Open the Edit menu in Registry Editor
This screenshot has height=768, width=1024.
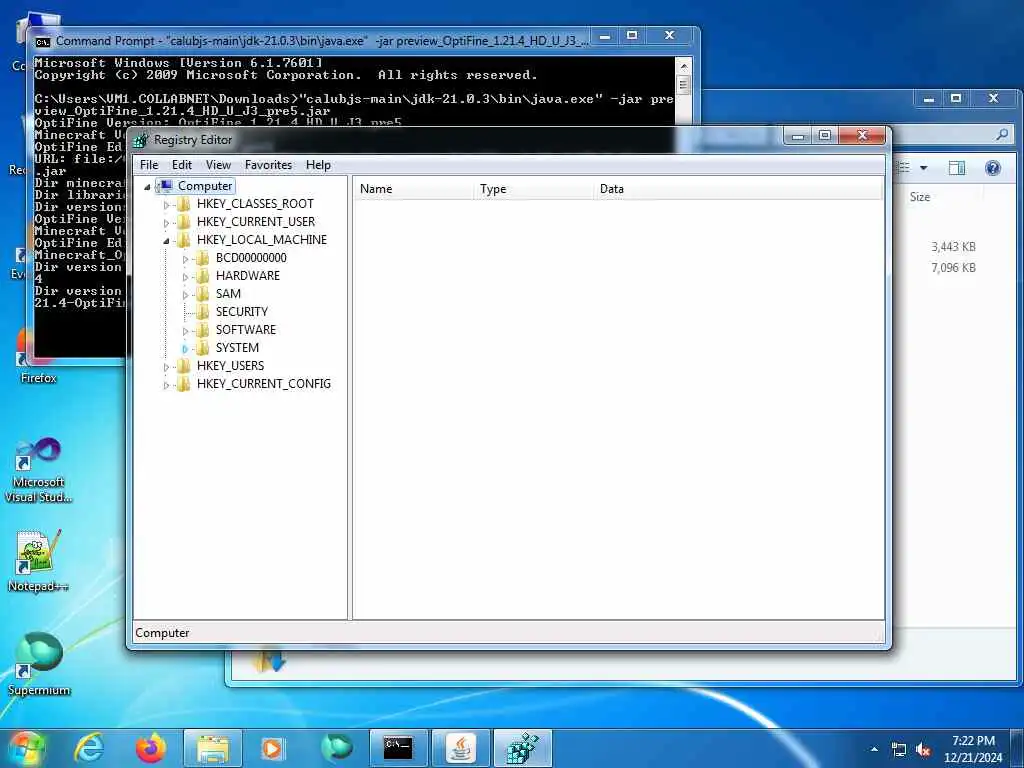pyautogui.click(x=182, y=165)
